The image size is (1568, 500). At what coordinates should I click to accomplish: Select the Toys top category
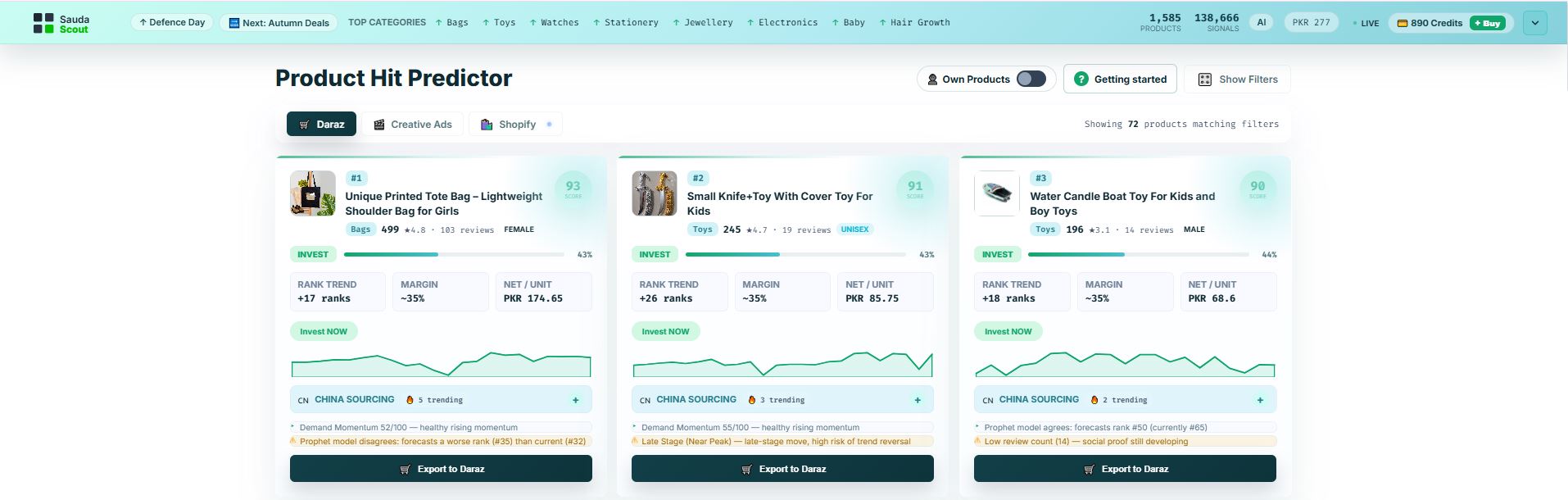pyautogui.click(x=499, y=22)
